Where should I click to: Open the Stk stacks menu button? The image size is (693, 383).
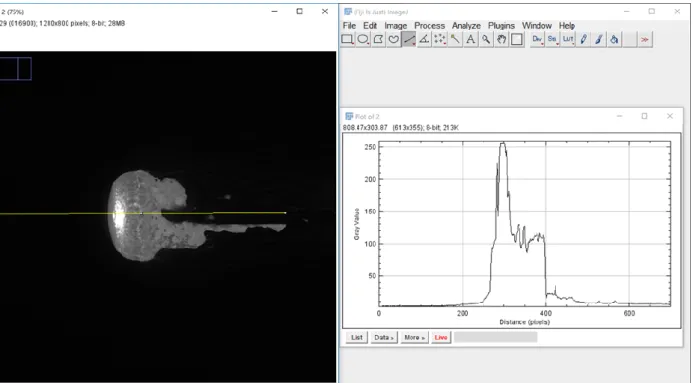(552, 39)
